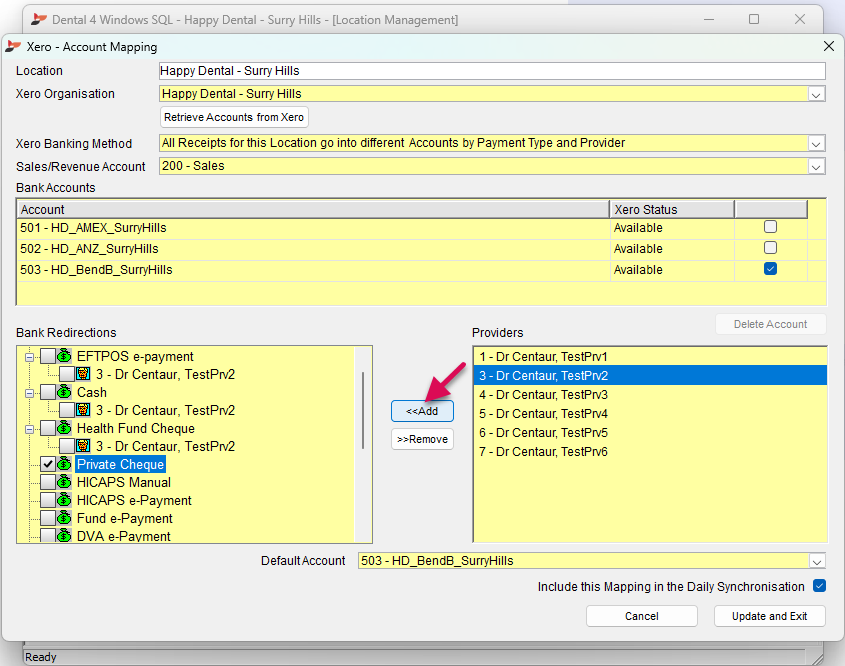Select the Private Cheque tree label

(120, 464)
